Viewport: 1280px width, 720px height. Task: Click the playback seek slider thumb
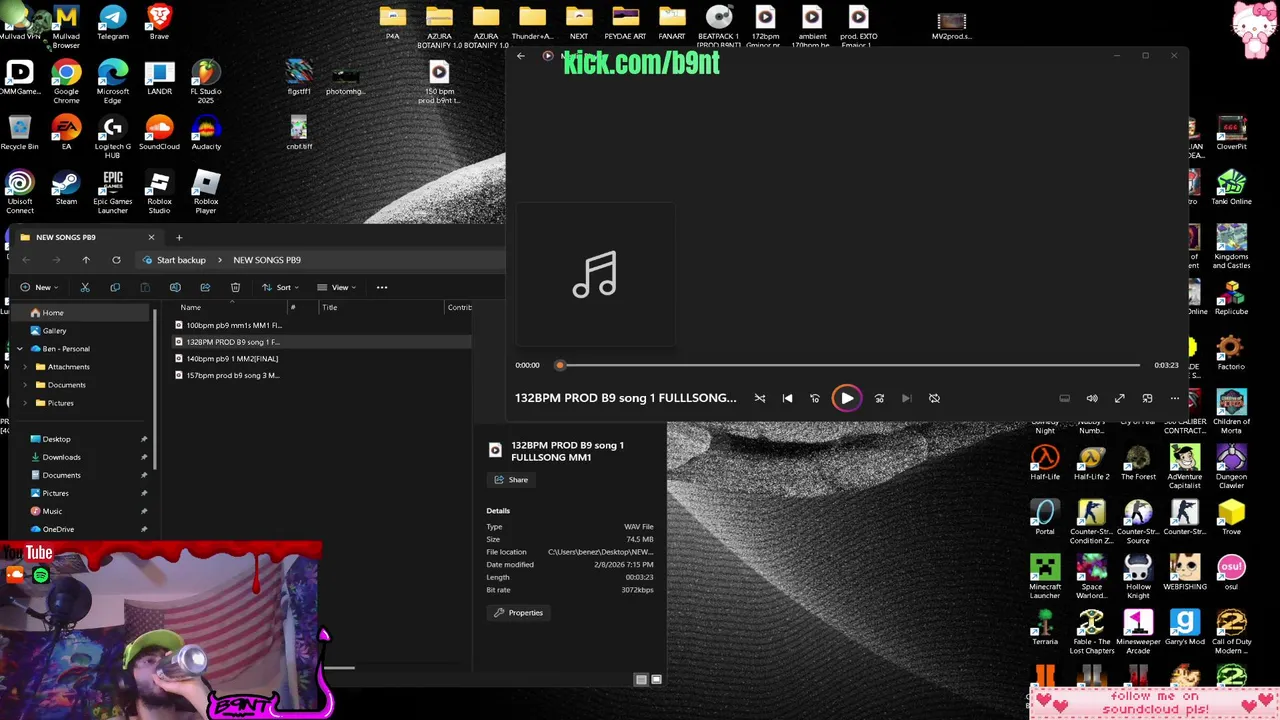click(560, 365)
